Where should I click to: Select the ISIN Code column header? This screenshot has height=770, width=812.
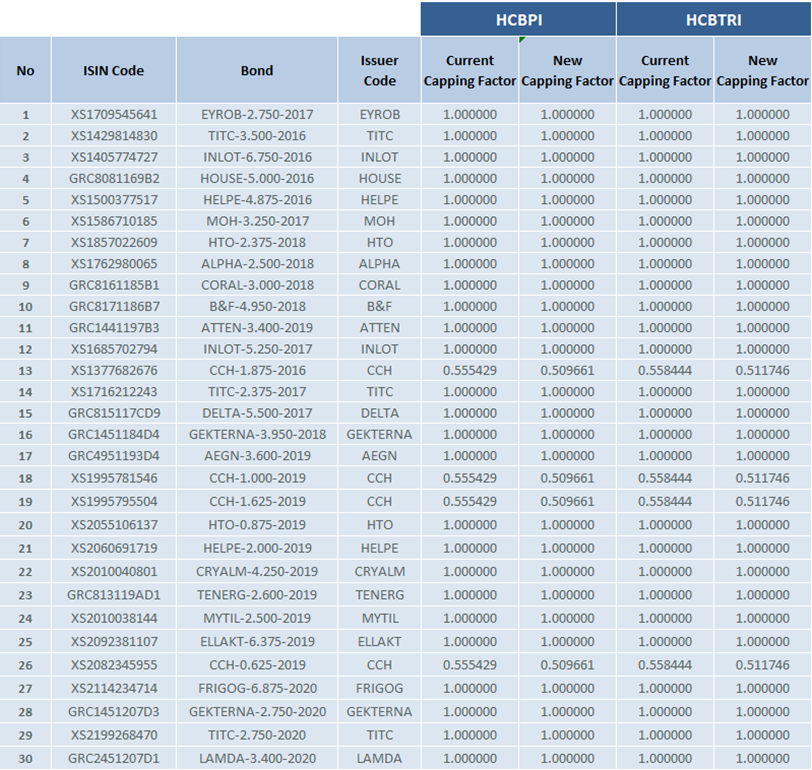[113, 70]
